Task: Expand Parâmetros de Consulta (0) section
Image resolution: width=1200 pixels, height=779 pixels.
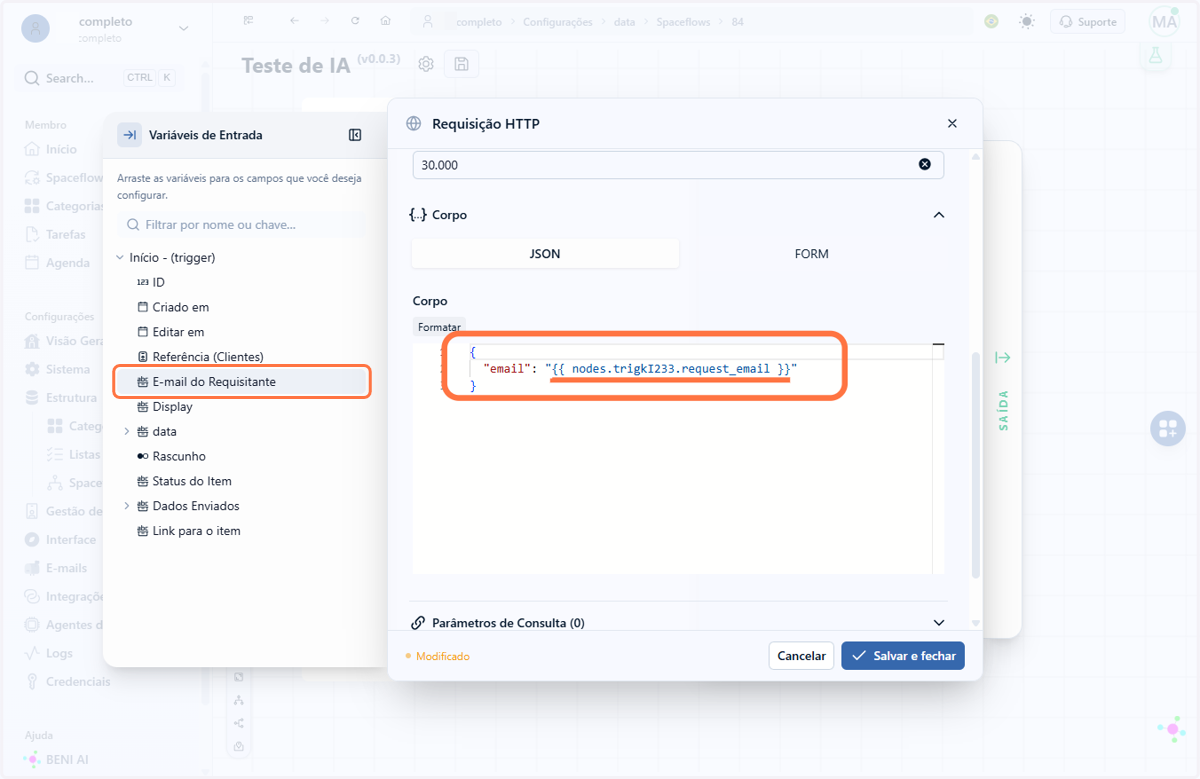Action: coord(938,623)
